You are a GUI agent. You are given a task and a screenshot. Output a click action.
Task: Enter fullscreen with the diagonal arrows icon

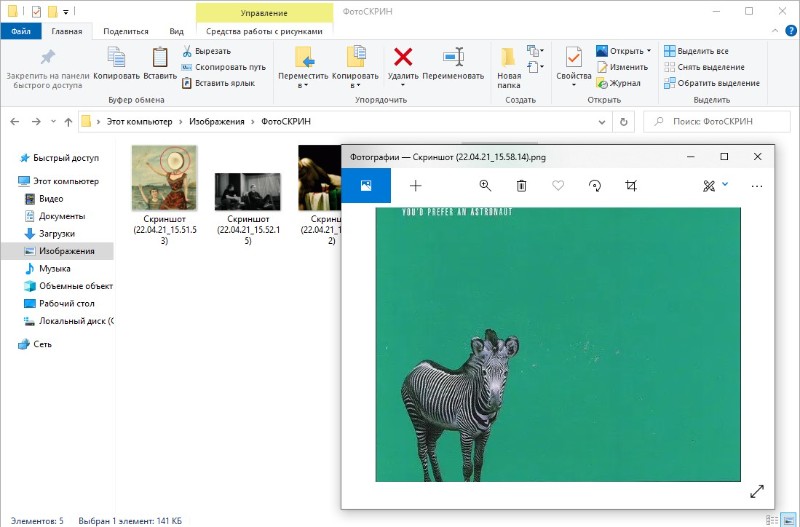pos(757,491)
